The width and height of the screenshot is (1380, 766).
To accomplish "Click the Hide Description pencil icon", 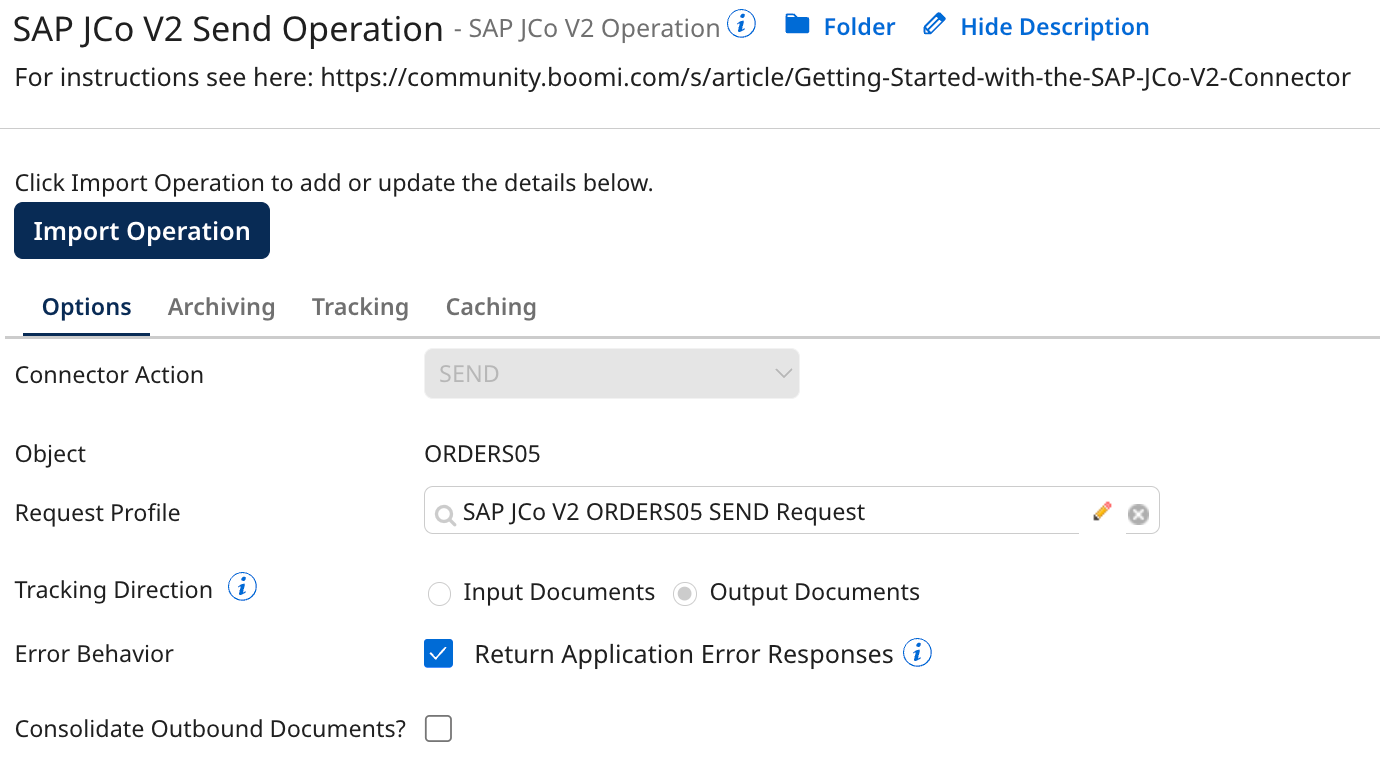I will tap(933, 25).
